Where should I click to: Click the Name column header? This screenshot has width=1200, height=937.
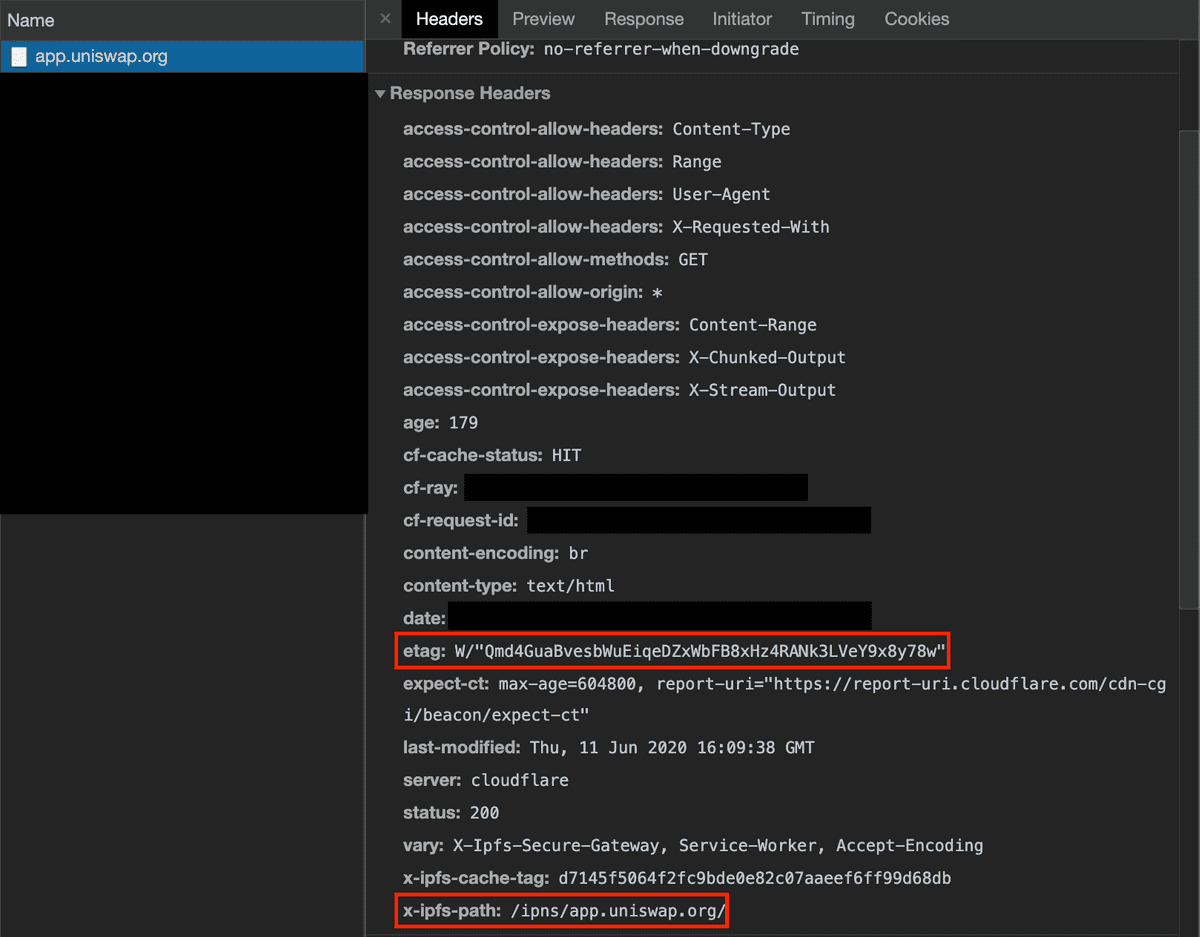[x=31, y=20]
